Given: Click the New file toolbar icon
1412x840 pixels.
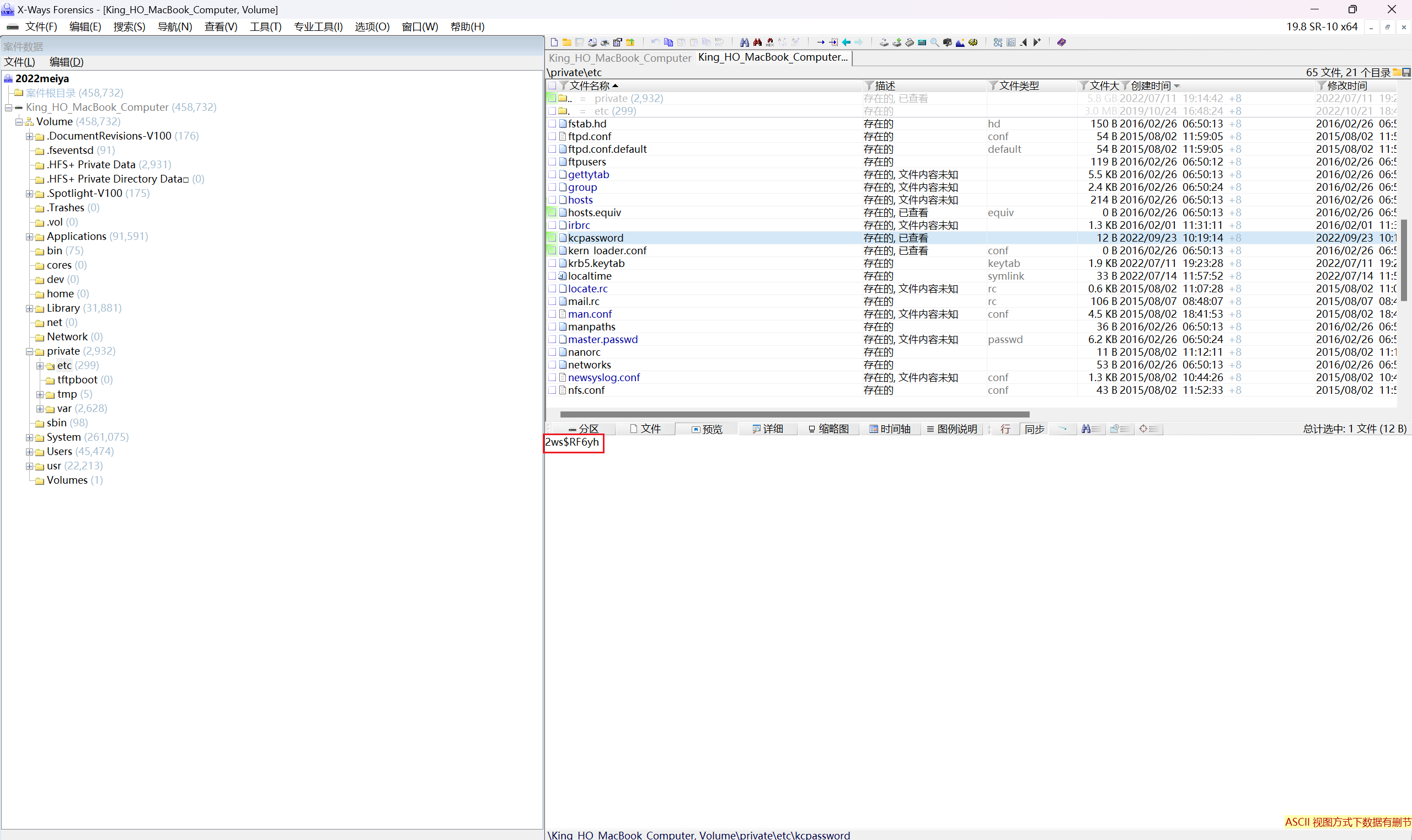Looking at the screenshot, I should [x=554, y=42].
